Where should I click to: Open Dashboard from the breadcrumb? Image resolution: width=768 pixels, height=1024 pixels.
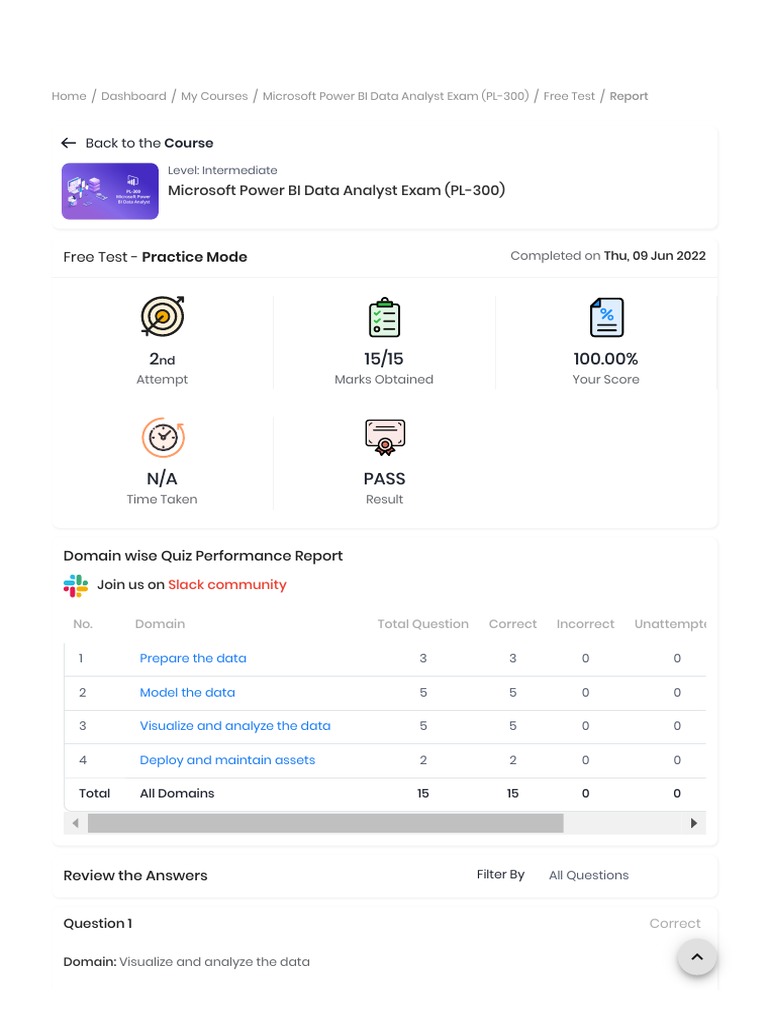[133, 96]
